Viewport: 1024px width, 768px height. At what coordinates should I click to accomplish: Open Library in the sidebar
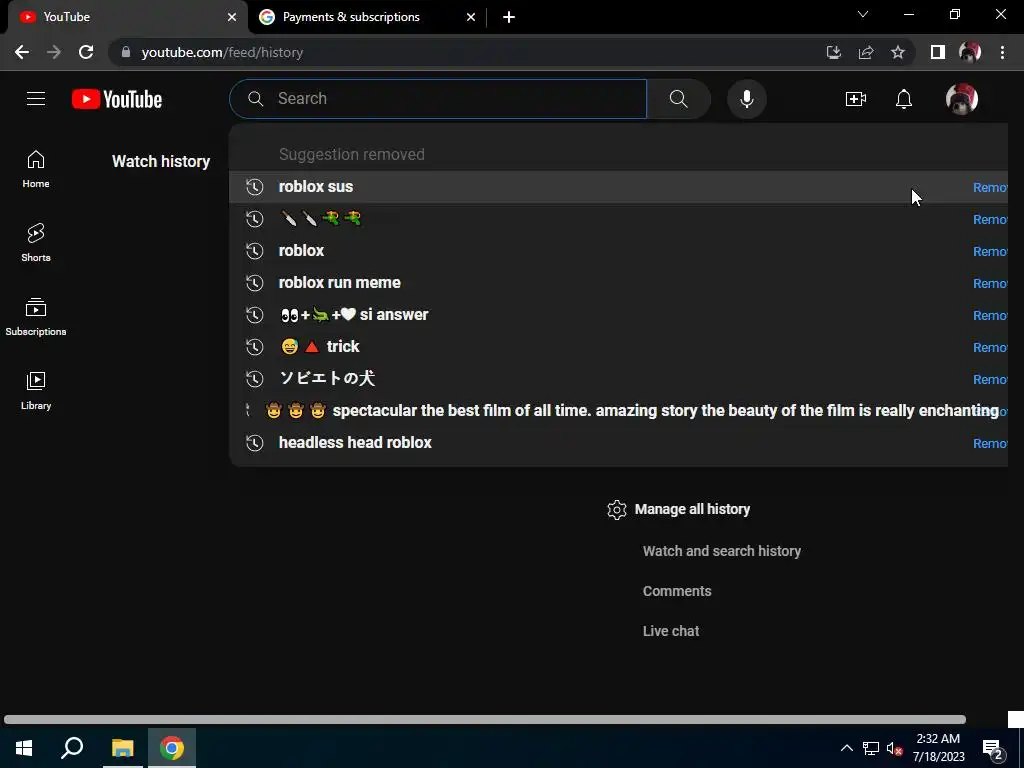pyautogui.click(x=36, y=391)
